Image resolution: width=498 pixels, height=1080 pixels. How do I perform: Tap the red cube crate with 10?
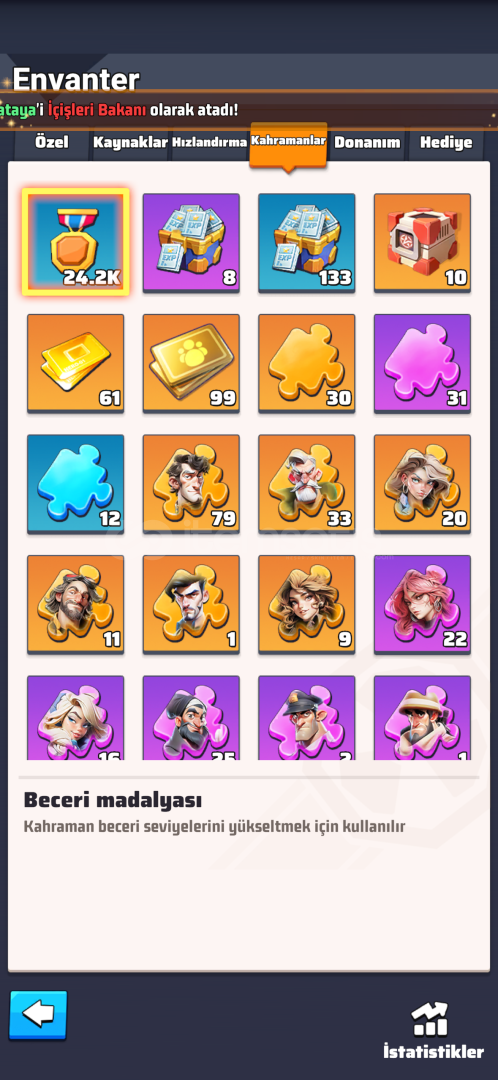tap(422, 242)
